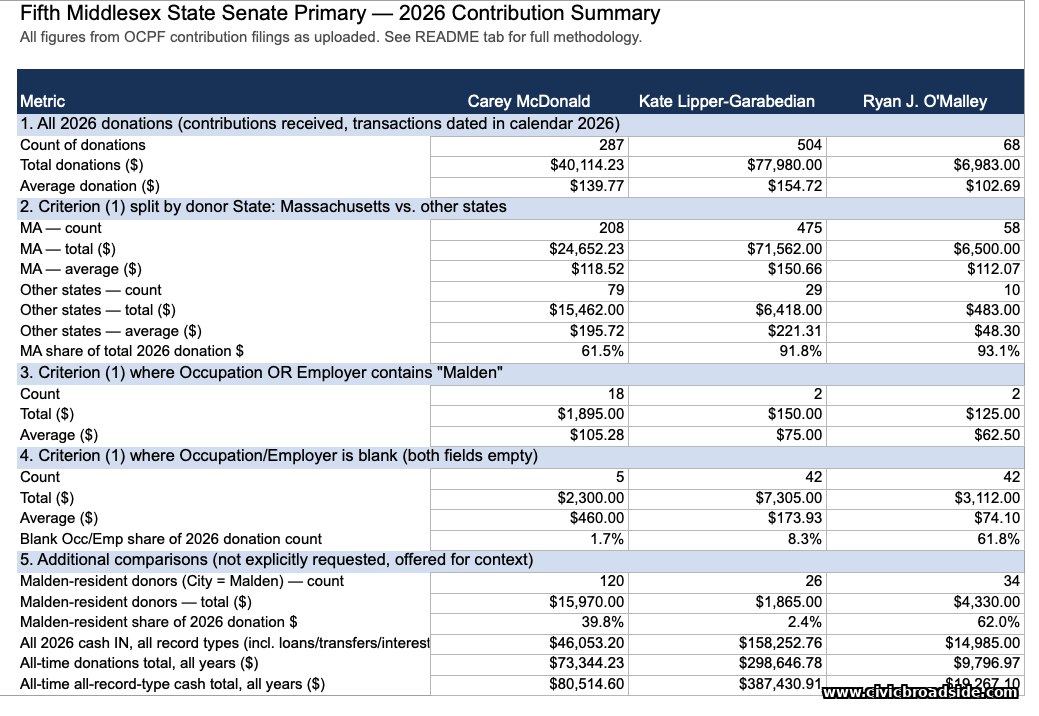Select the 'Kate Lipper-Garabedian' column header
The height and width of the screenshot is (716, 1039).
click(727, 101)
